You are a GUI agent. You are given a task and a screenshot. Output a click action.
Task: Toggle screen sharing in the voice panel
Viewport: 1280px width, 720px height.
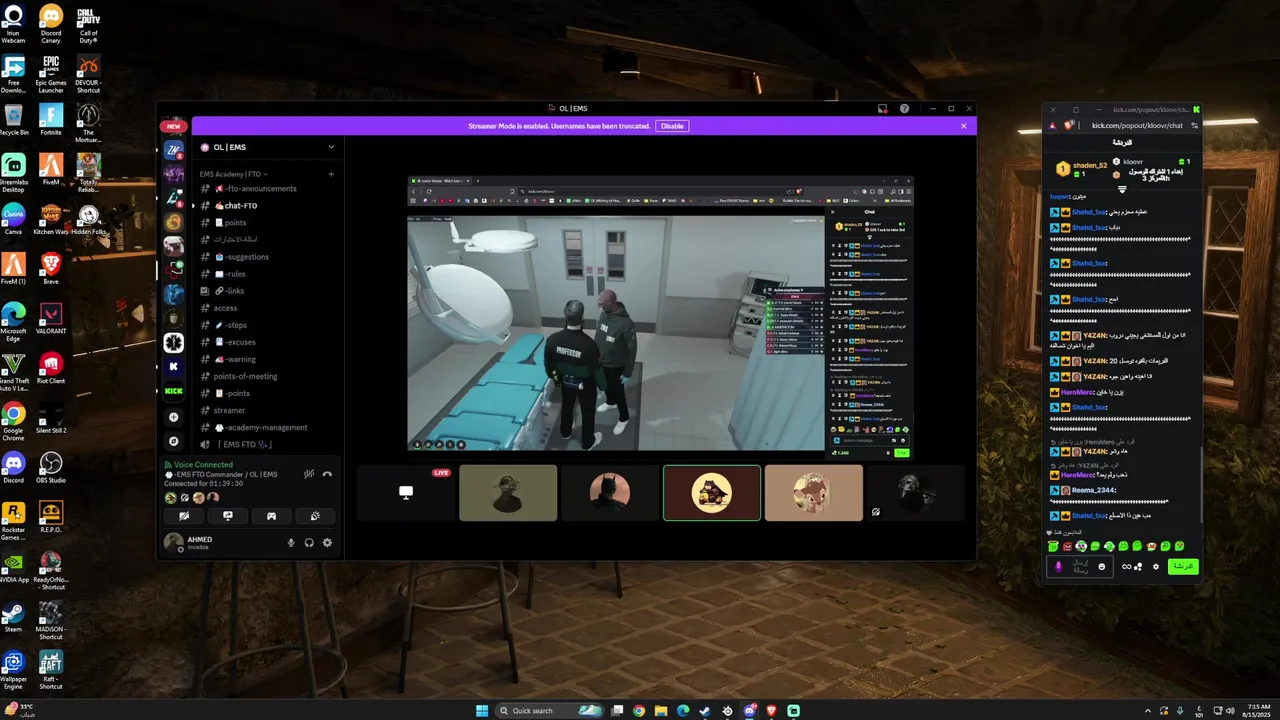pyautogui.click(x=228, y=516)
